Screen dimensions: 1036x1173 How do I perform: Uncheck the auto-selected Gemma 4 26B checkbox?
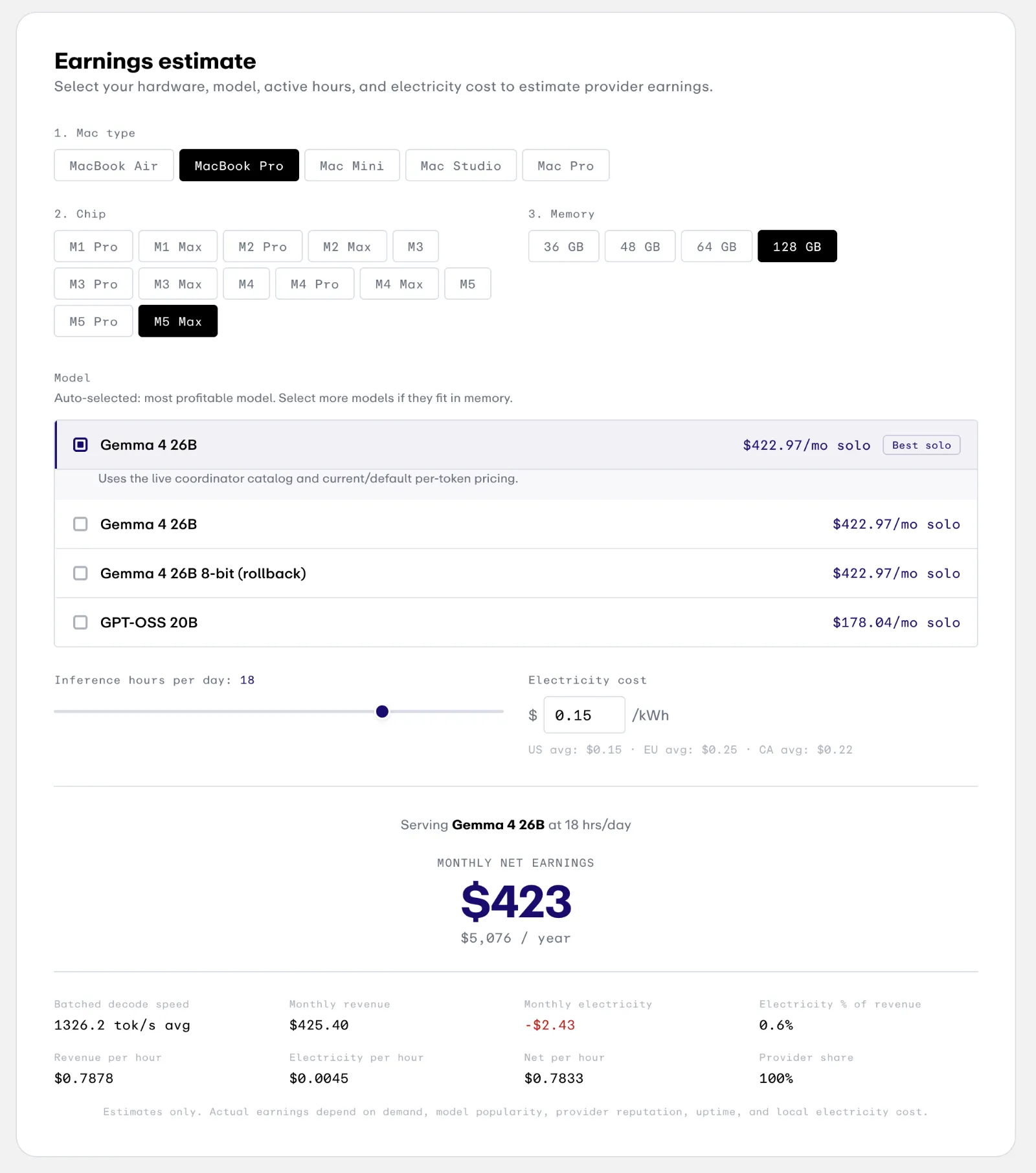80,445
